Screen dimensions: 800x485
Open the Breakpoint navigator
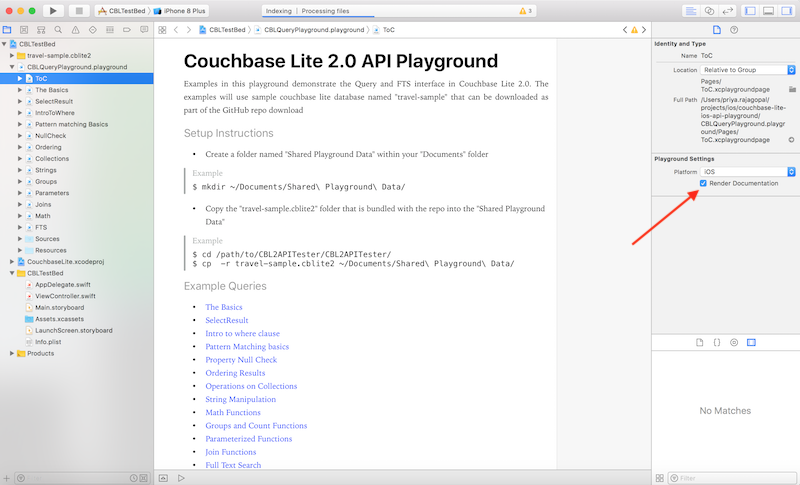tap(127, 30)
